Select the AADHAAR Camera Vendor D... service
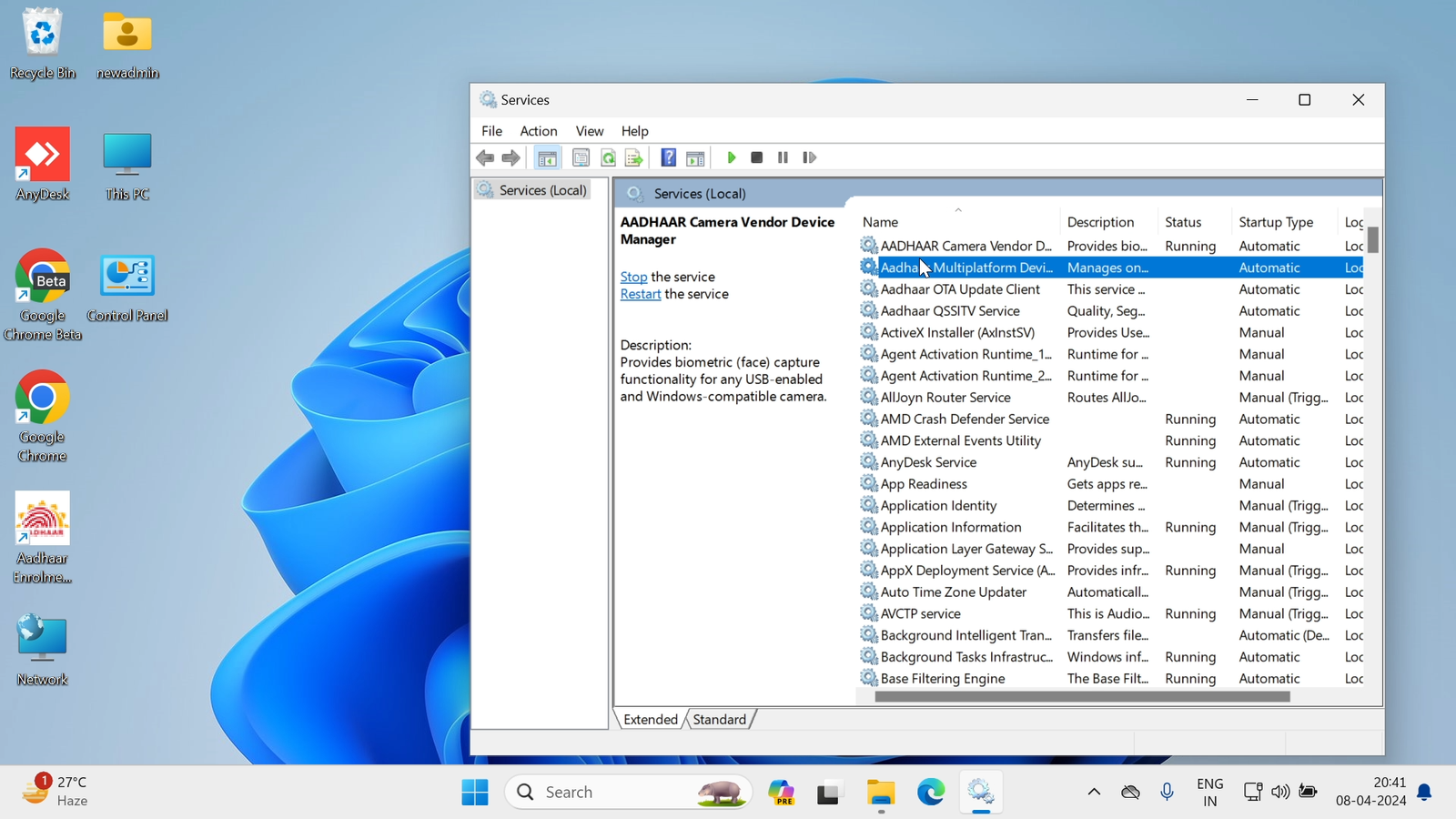The height and width of the screenshot is (819, 1456). click(1111, 246)
